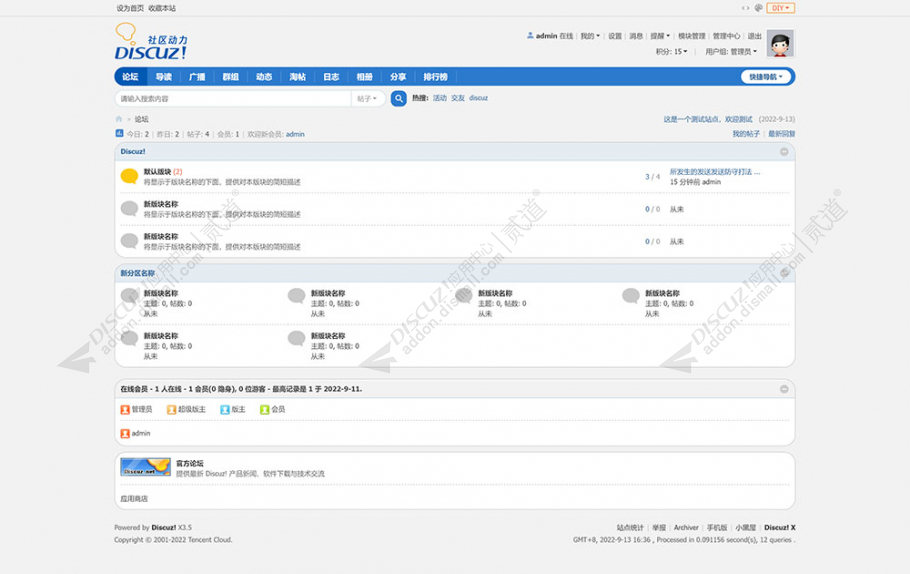Click the 超级版主 legend icon
Screen dimensions: 910x574
171,410
